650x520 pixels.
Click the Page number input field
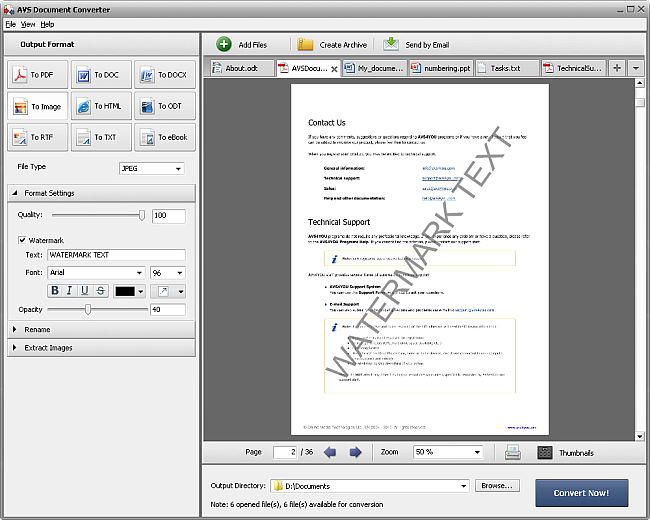[x=285, y=452]
